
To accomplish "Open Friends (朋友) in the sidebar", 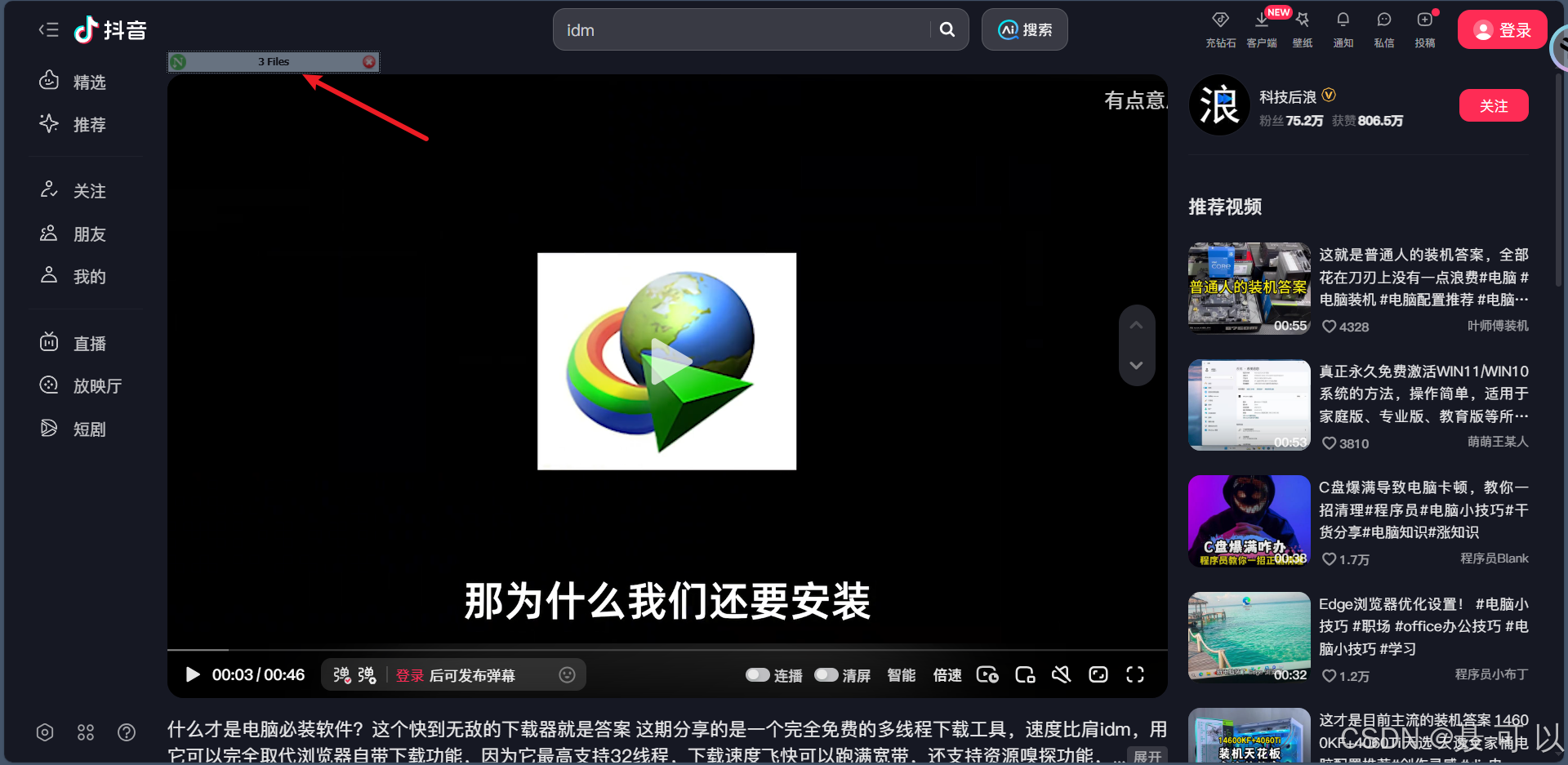I will pyautogui.click(x=73, y=234).
